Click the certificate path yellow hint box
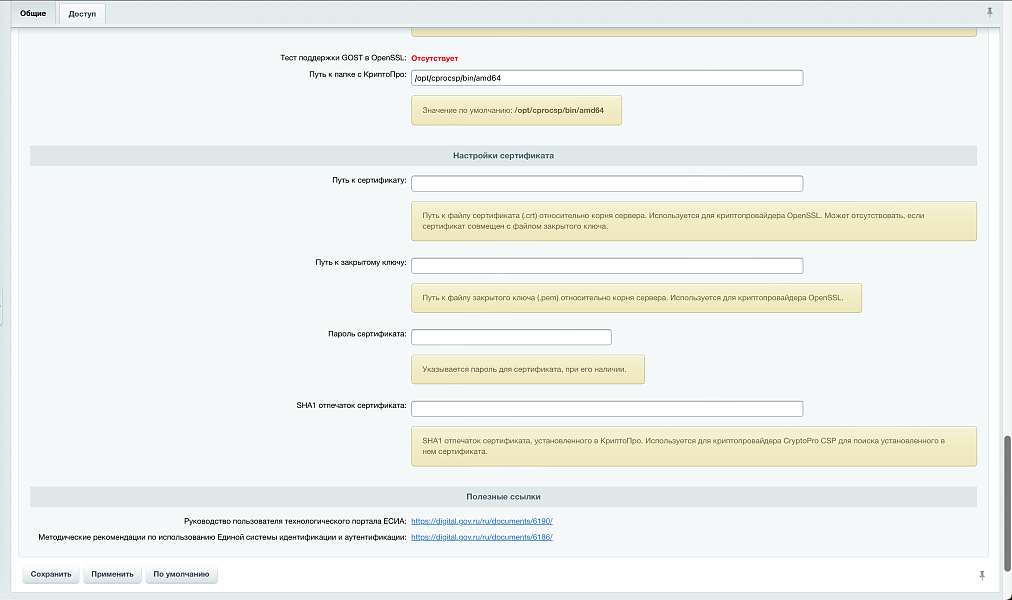Viewport: 1012px width, 600px height. [x=694, y=221]
